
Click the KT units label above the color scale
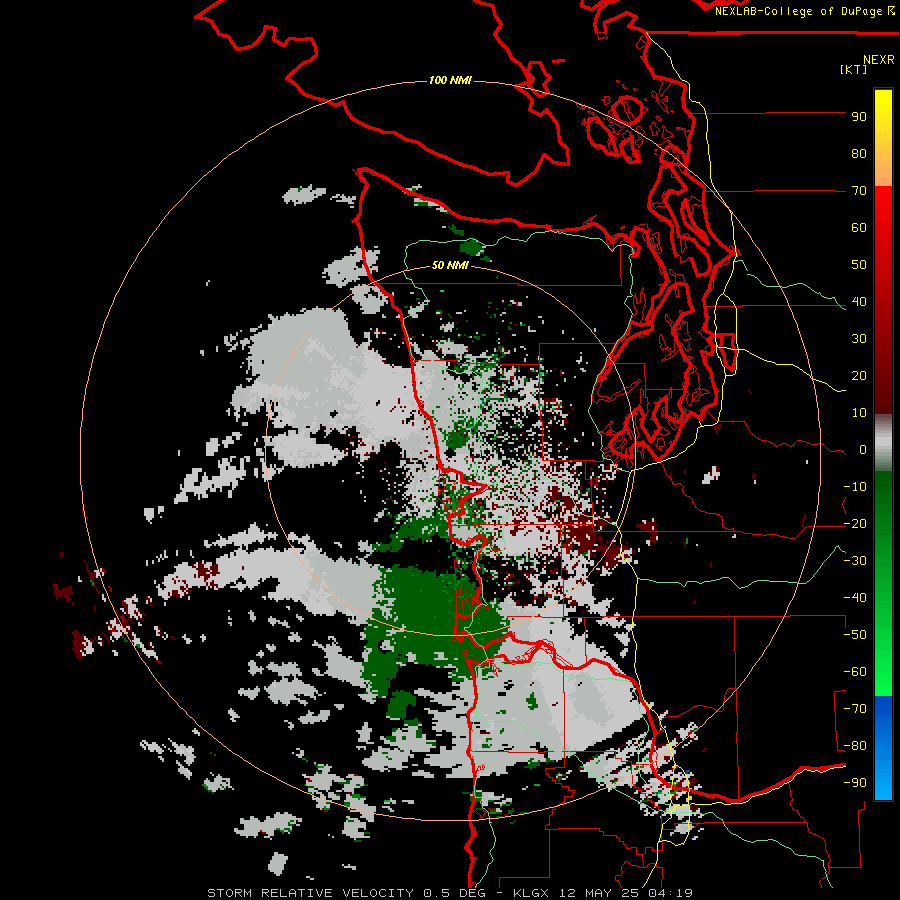point(854,69)
